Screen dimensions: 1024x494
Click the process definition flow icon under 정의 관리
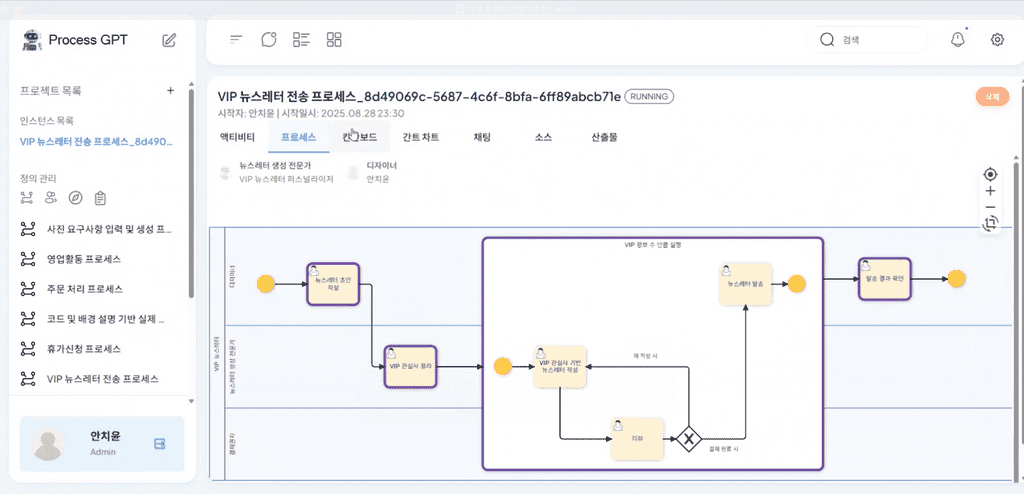point(26,197)
